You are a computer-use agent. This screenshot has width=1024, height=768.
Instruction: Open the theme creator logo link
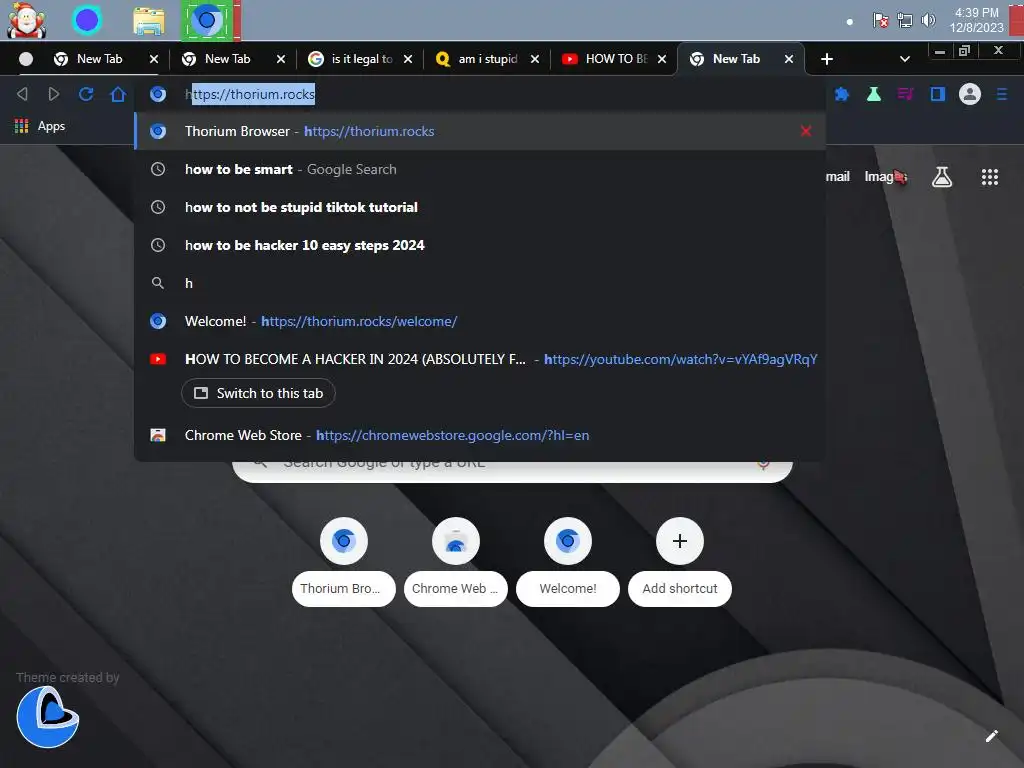(48, 716)
